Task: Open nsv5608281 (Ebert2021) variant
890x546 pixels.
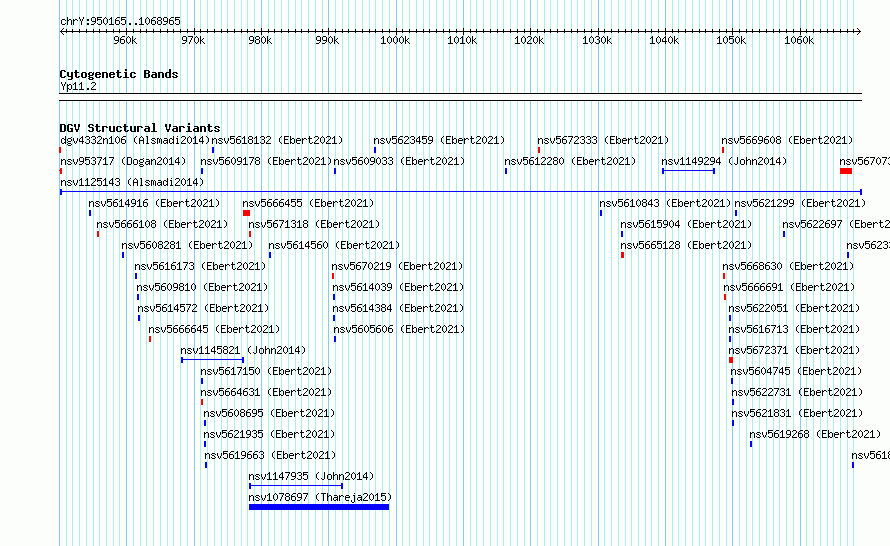Action: point(187,245)
